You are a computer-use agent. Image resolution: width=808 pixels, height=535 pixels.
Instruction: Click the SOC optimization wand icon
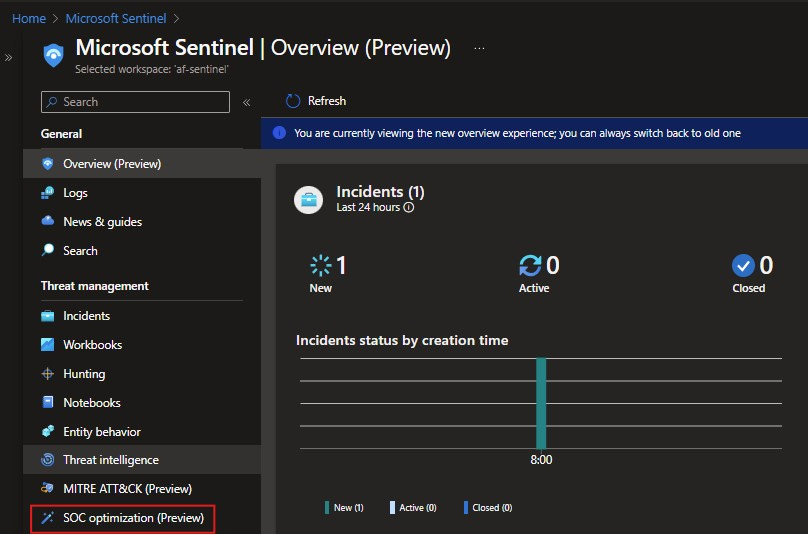click(47, 517)
